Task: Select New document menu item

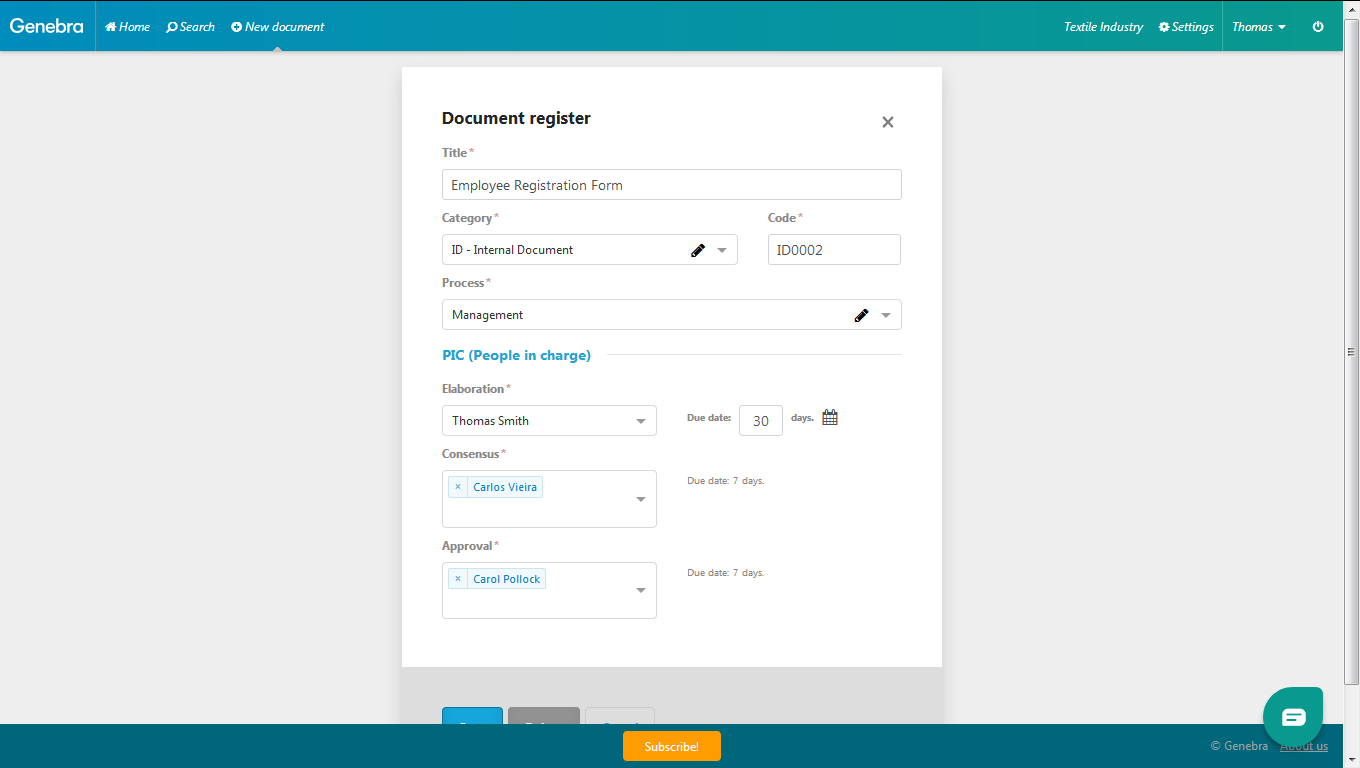Action: tap(277, 27)
